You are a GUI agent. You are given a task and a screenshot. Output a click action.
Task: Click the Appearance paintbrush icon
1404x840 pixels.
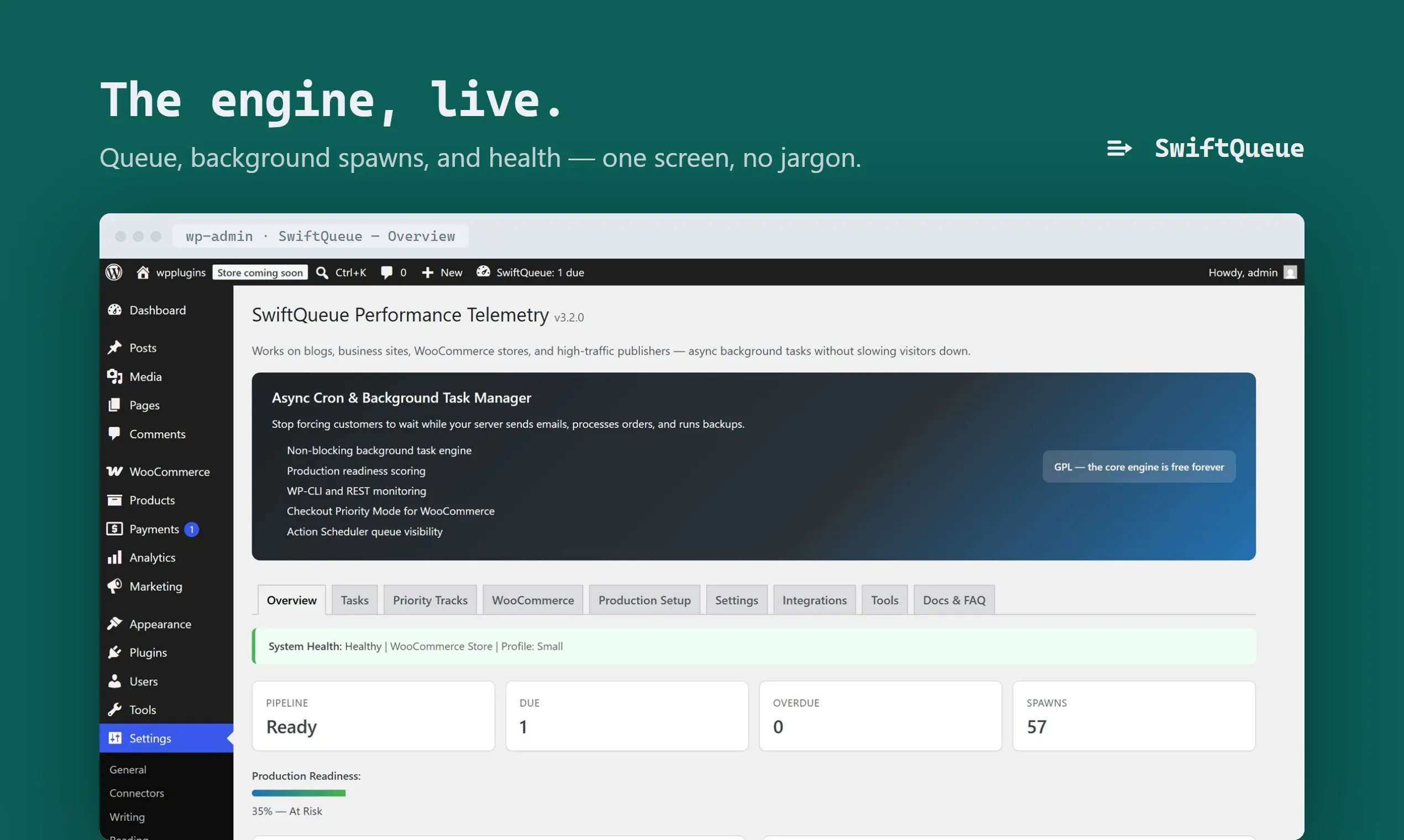tap(115, 623)
